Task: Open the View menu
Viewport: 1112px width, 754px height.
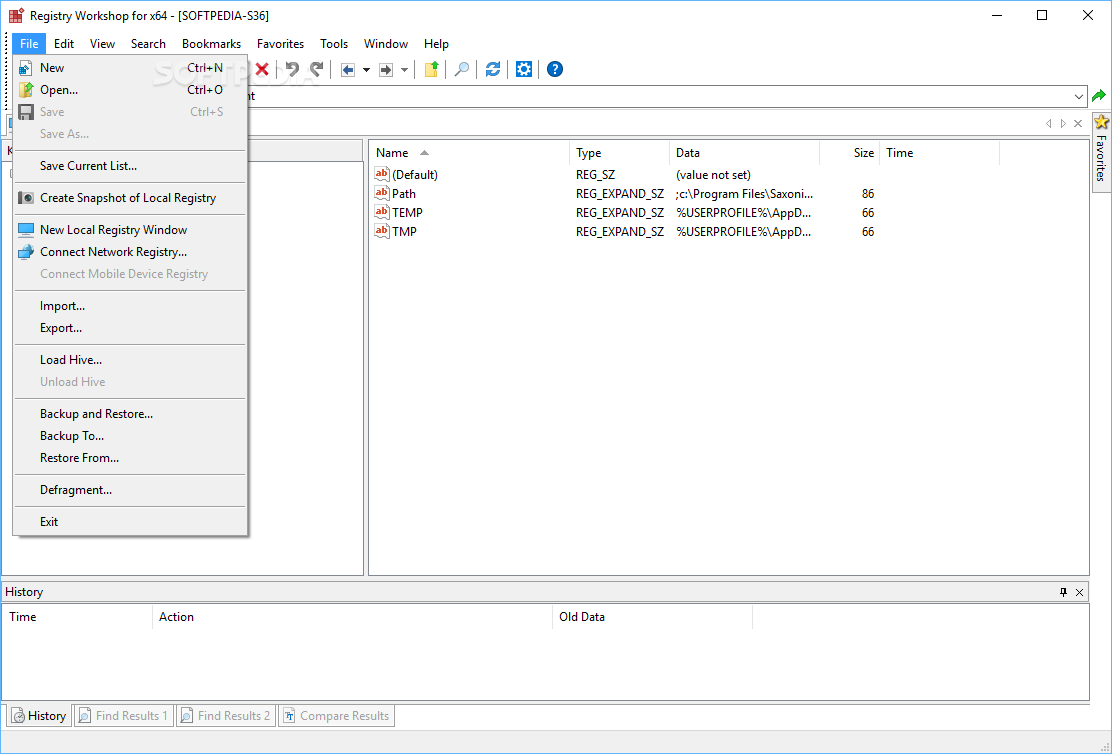Action: [x=102, y=44]
